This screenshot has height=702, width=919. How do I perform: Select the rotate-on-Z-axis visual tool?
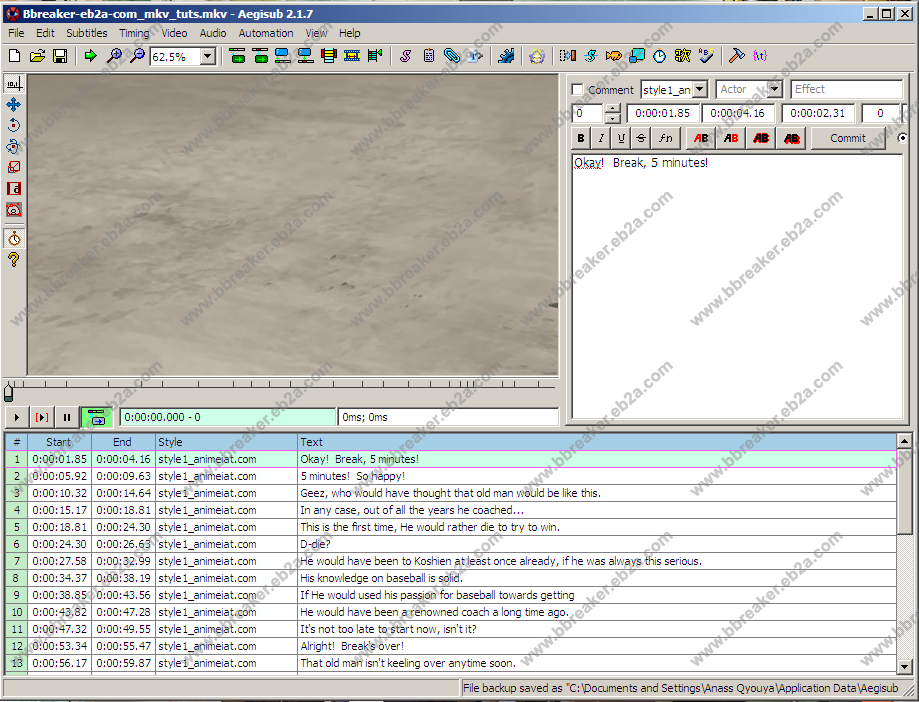pyautogui.click(x=14, y=125)
